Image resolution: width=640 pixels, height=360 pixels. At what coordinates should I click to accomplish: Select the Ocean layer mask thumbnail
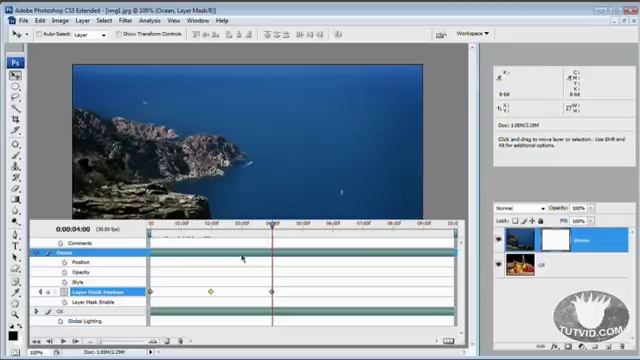555,240
